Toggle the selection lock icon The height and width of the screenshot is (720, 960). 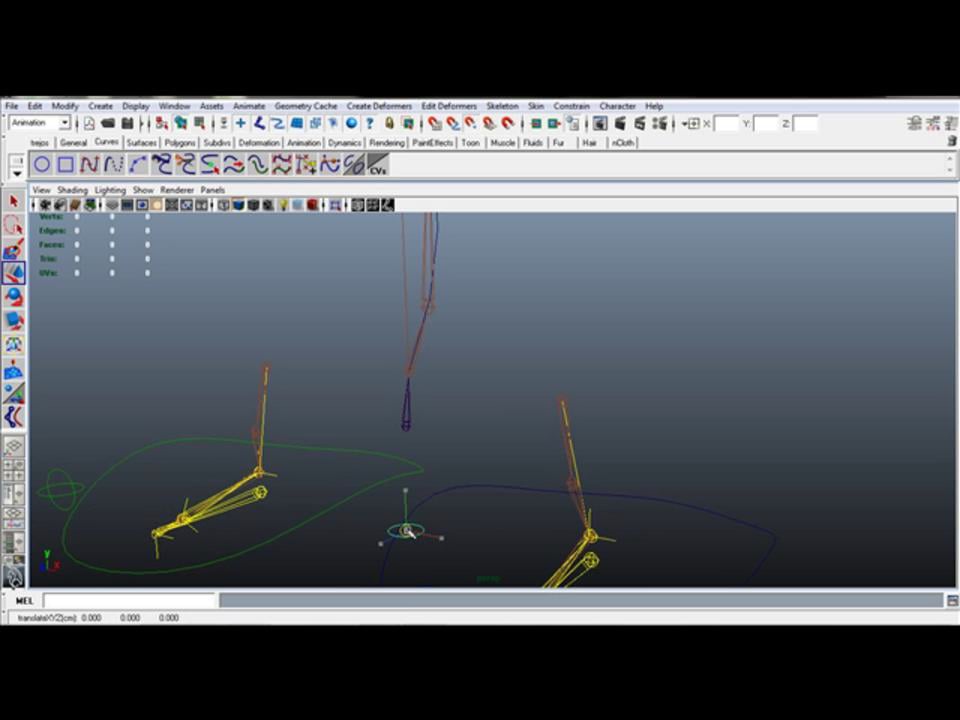point(389,124)
